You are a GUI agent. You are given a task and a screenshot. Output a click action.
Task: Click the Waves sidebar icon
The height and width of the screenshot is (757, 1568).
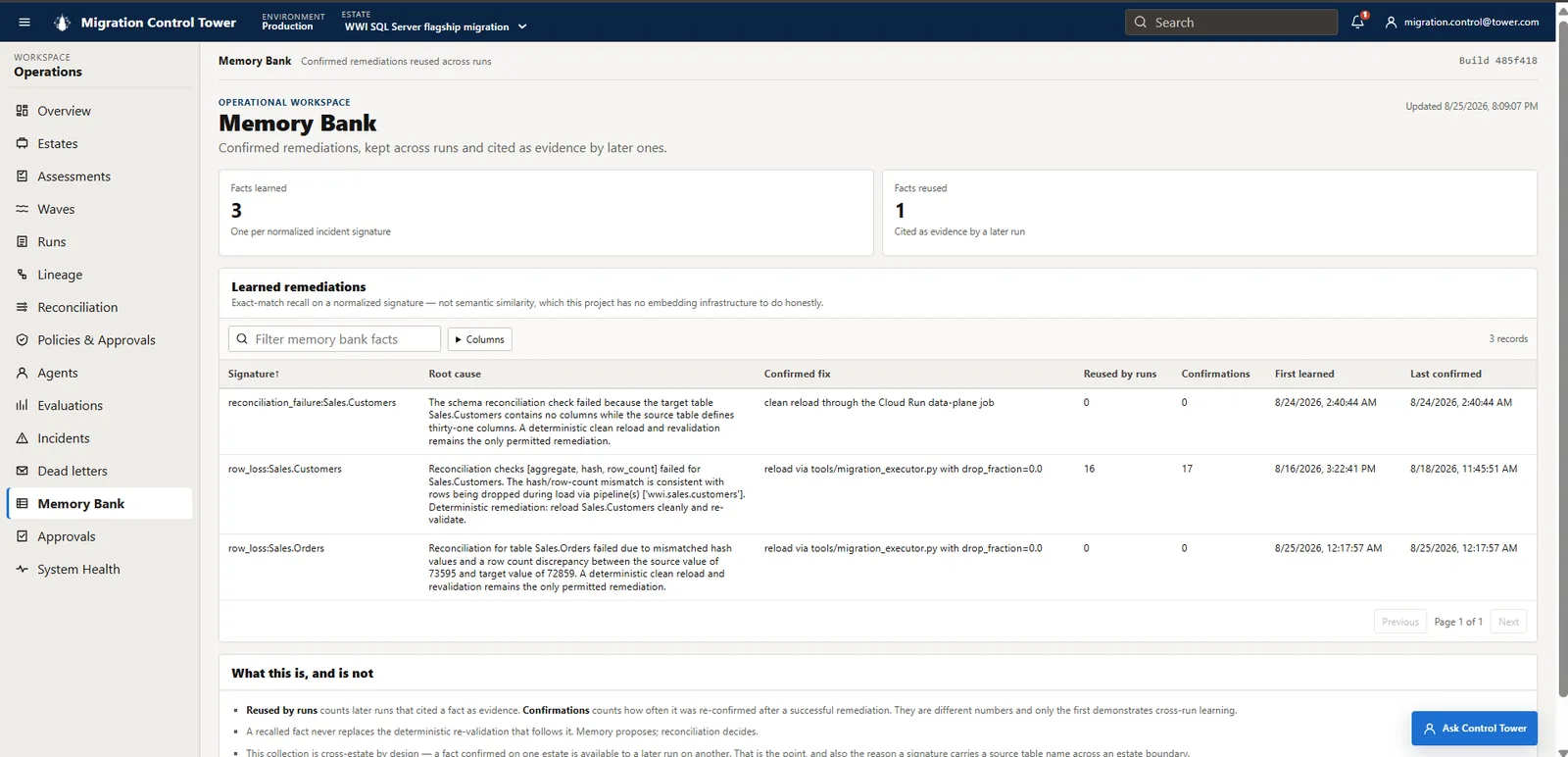tap(22, 209)
